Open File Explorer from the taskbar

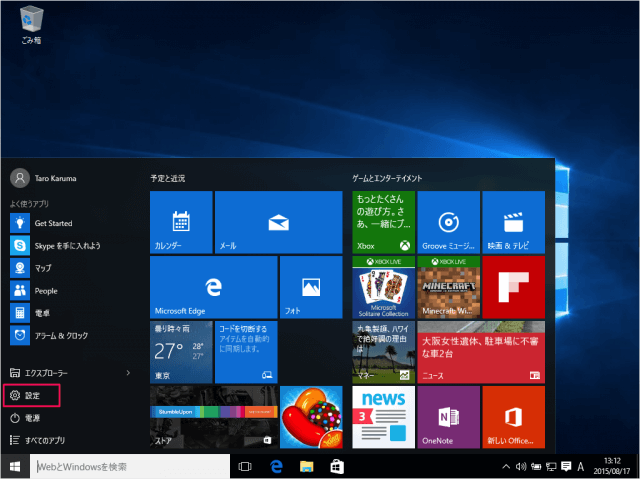(x=307, y=466)
